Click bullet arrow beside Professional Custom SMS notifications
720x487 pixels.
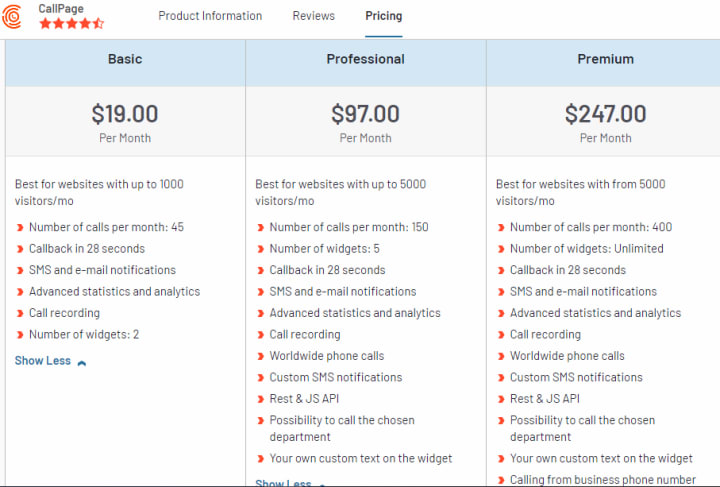point(261,378)
